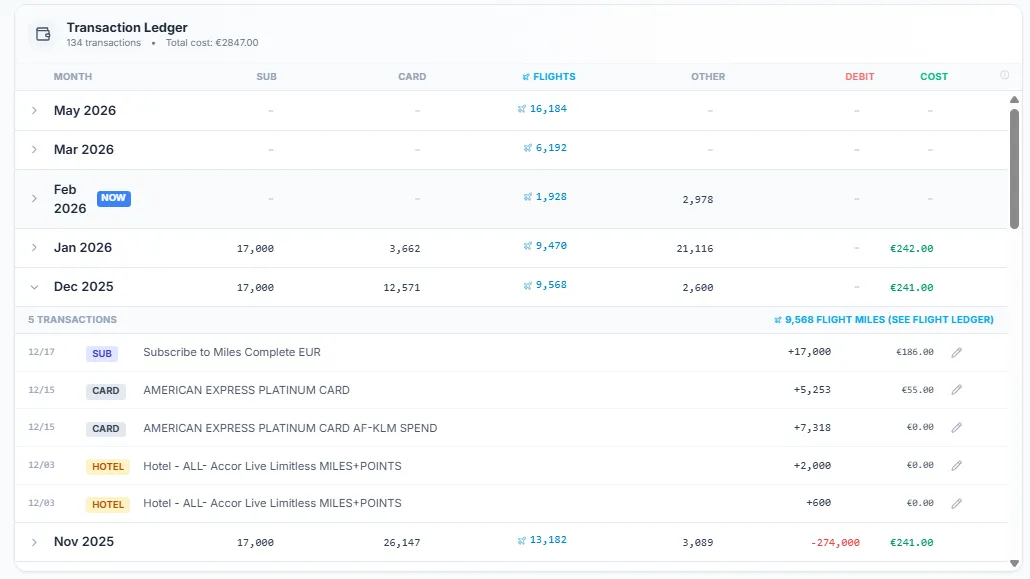Edit the first Accor Live Limitless hotel transaction
Viewport: 1030px width, 579px height.
956,465
